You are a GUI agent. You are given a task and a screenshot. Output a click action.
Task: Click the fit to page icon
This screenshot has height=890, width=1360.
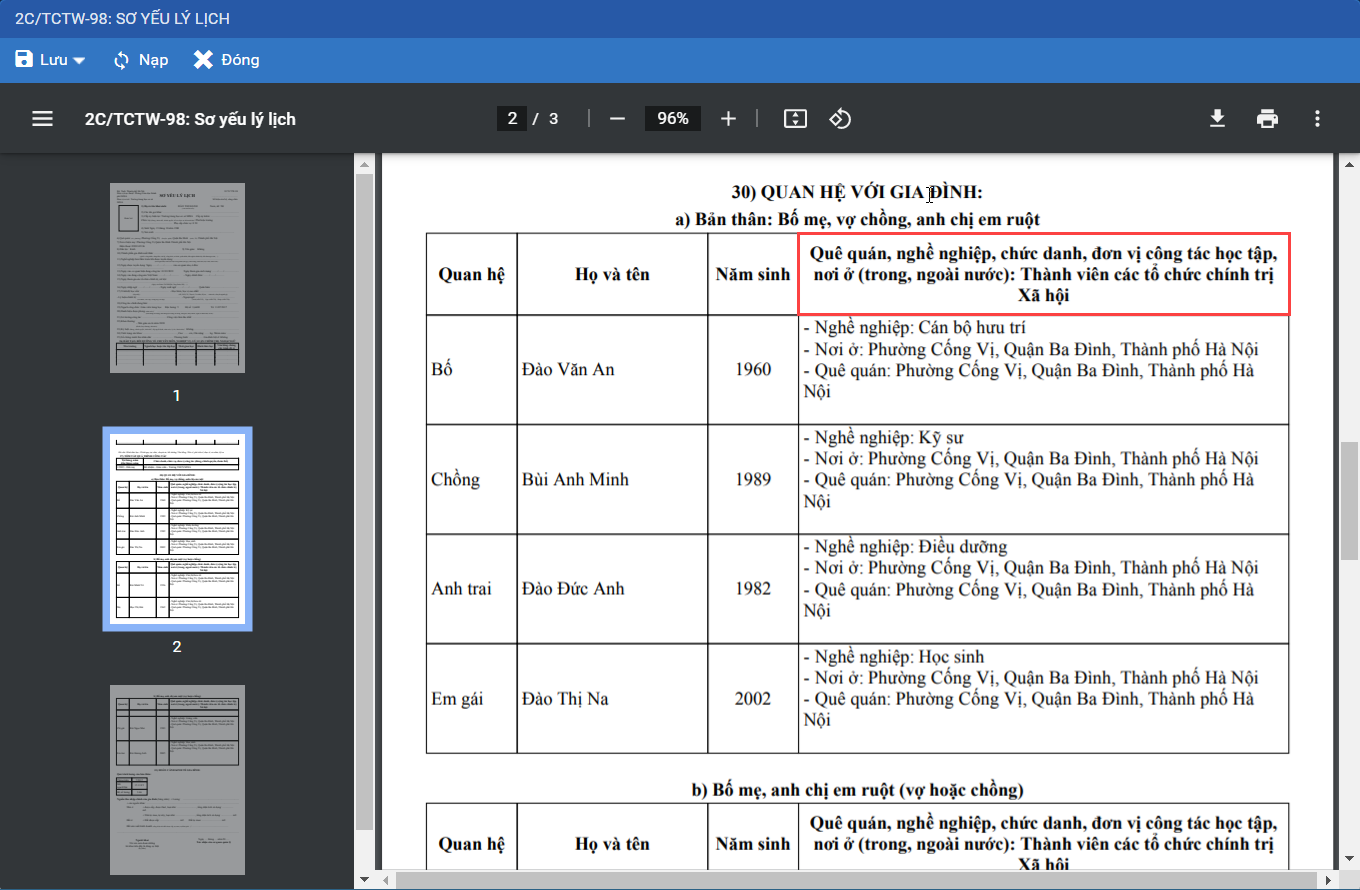(795, 119)
